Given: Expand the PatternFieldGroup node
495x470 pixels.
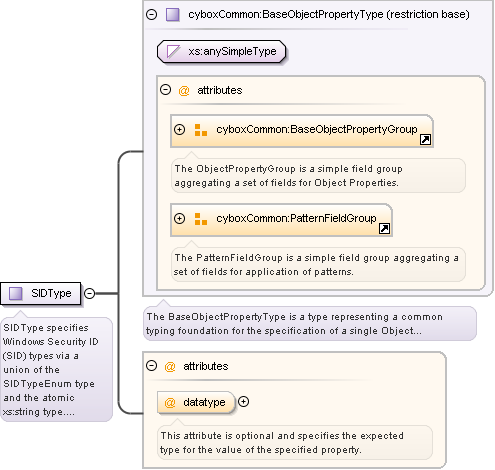Looking at the screenshot, I should [179, 218].
